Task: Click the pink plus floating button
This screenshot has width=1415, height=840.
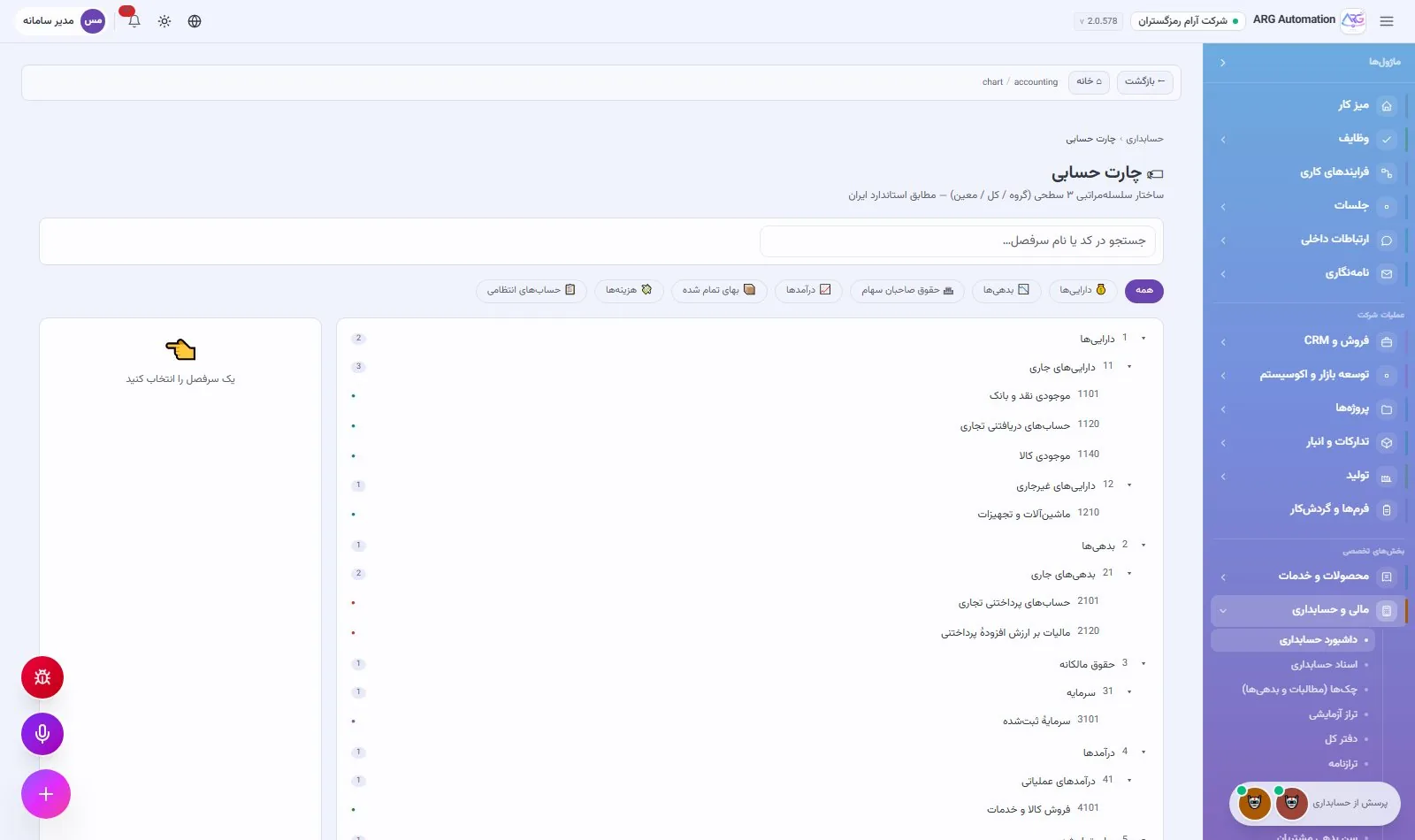Action: click(46, 794)
